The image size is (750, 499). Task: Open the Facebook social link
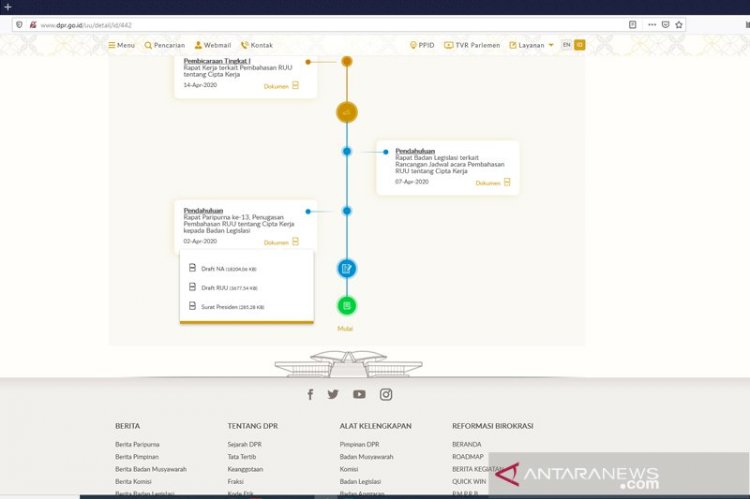(310, 394)
